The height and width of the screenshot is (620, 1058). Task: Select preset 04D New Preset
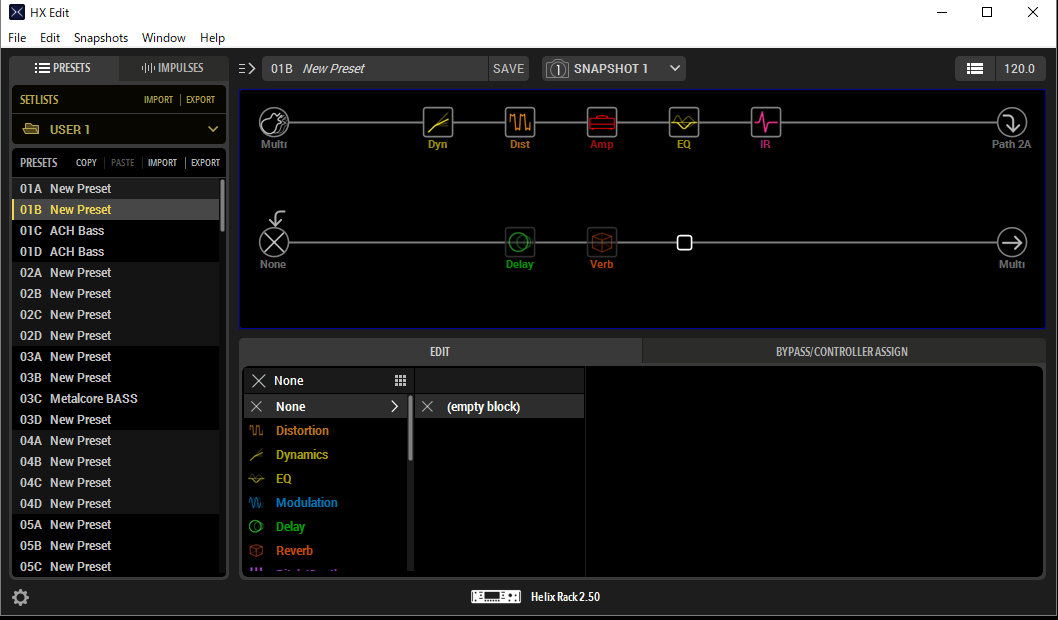pyautogui.click(x=115, y=503)
